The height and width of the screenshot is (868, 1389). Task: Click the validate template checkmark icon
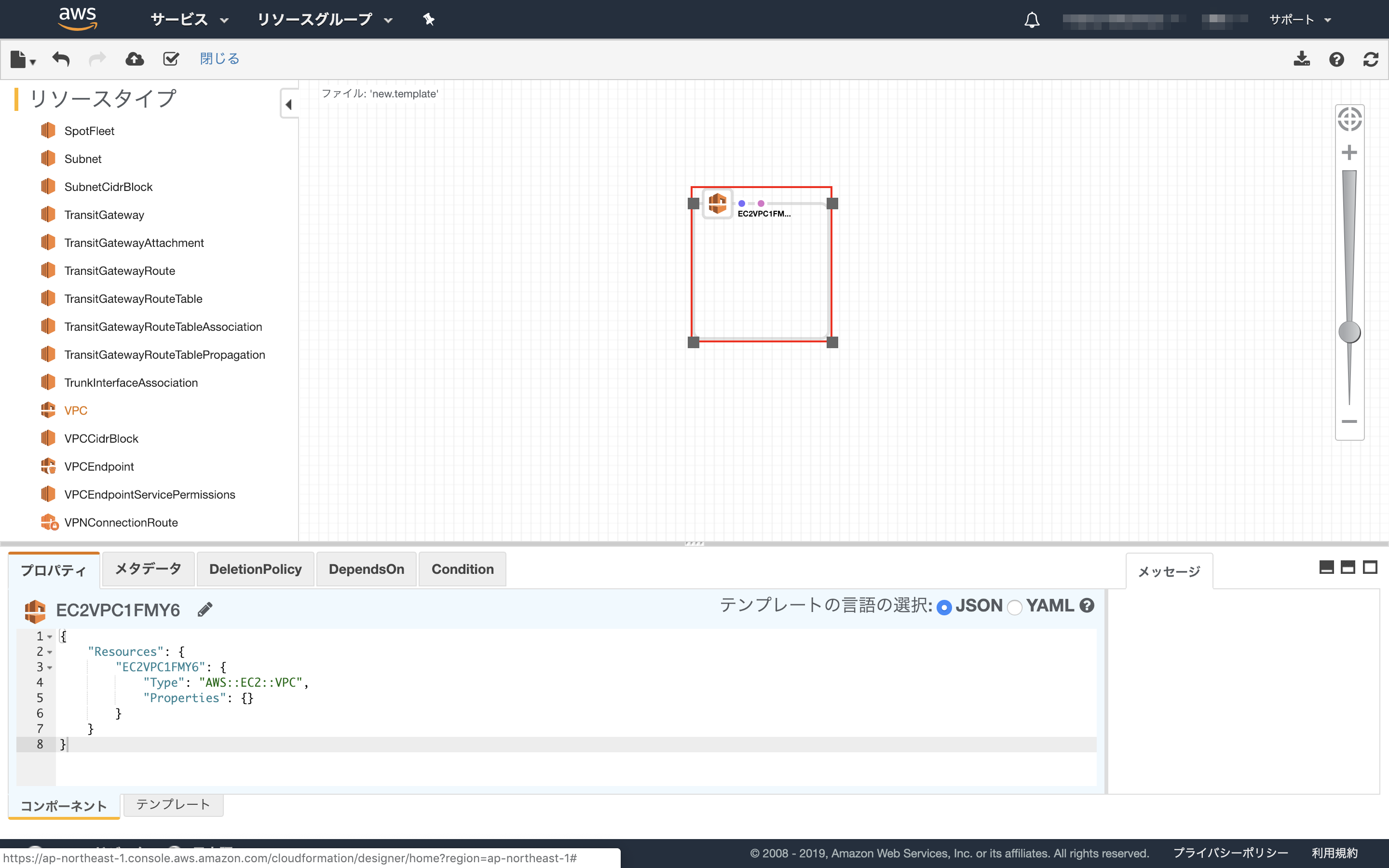click(171, 58)
